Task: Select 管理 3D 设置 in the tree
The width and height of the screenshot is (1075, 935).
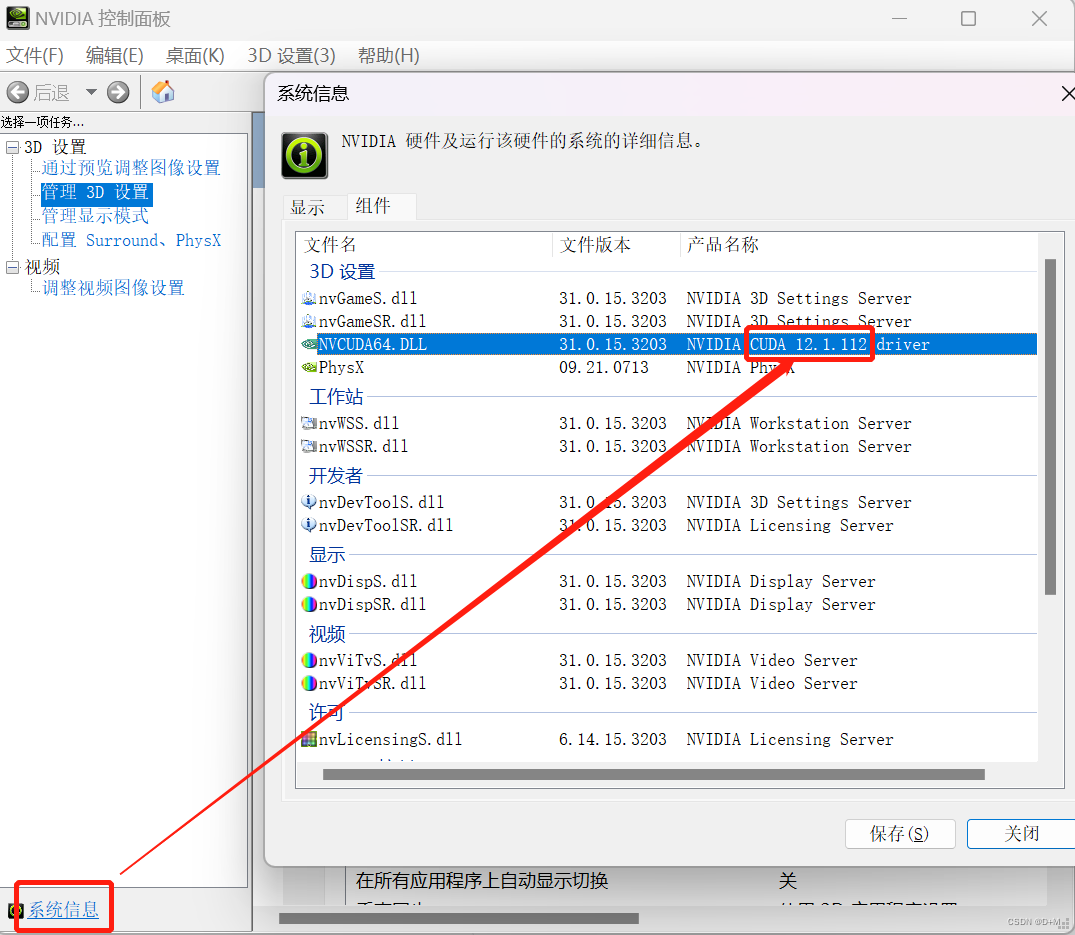Action: 96,193
